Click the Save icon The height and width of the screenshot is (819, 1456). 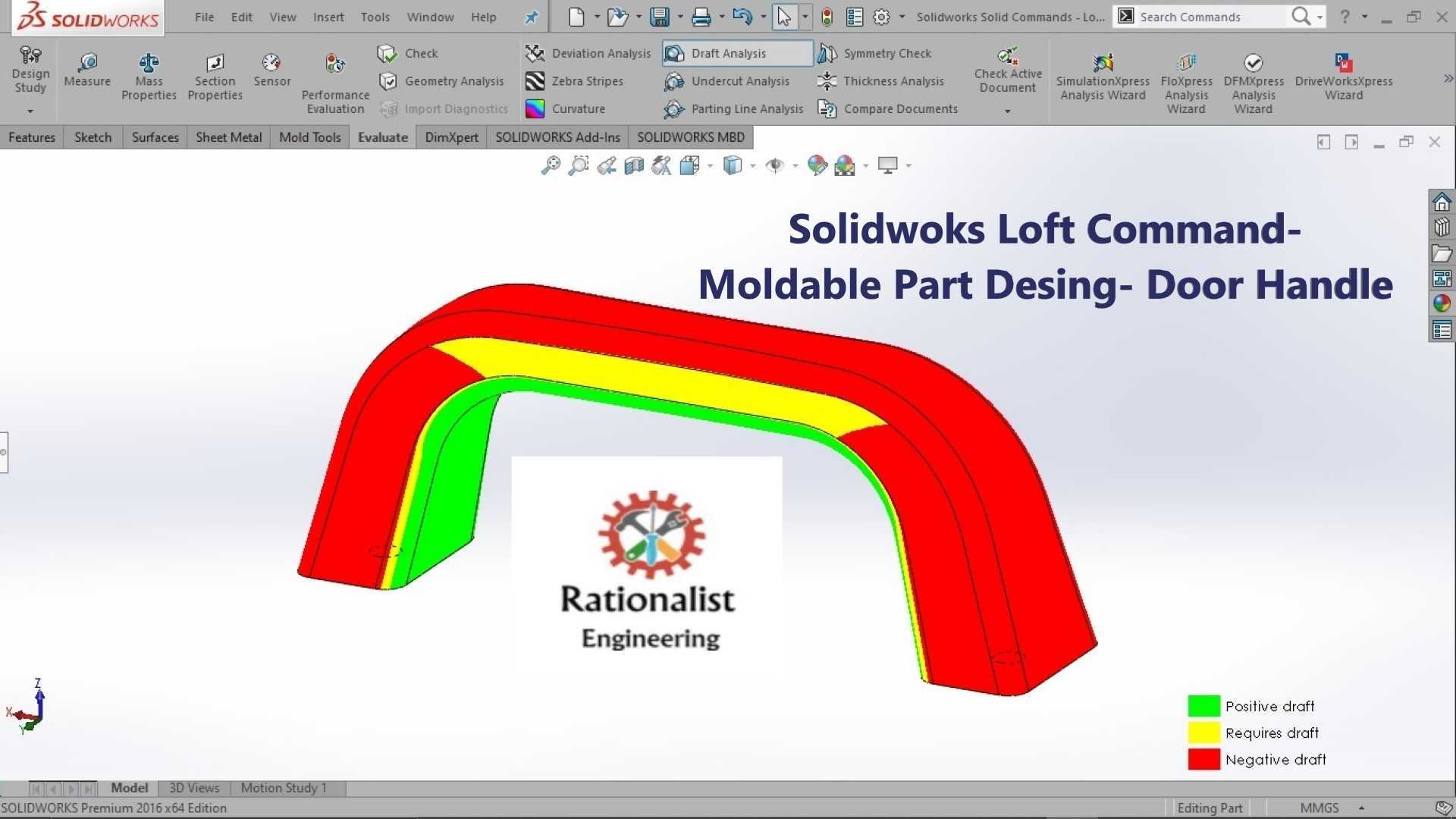(659, 17)
